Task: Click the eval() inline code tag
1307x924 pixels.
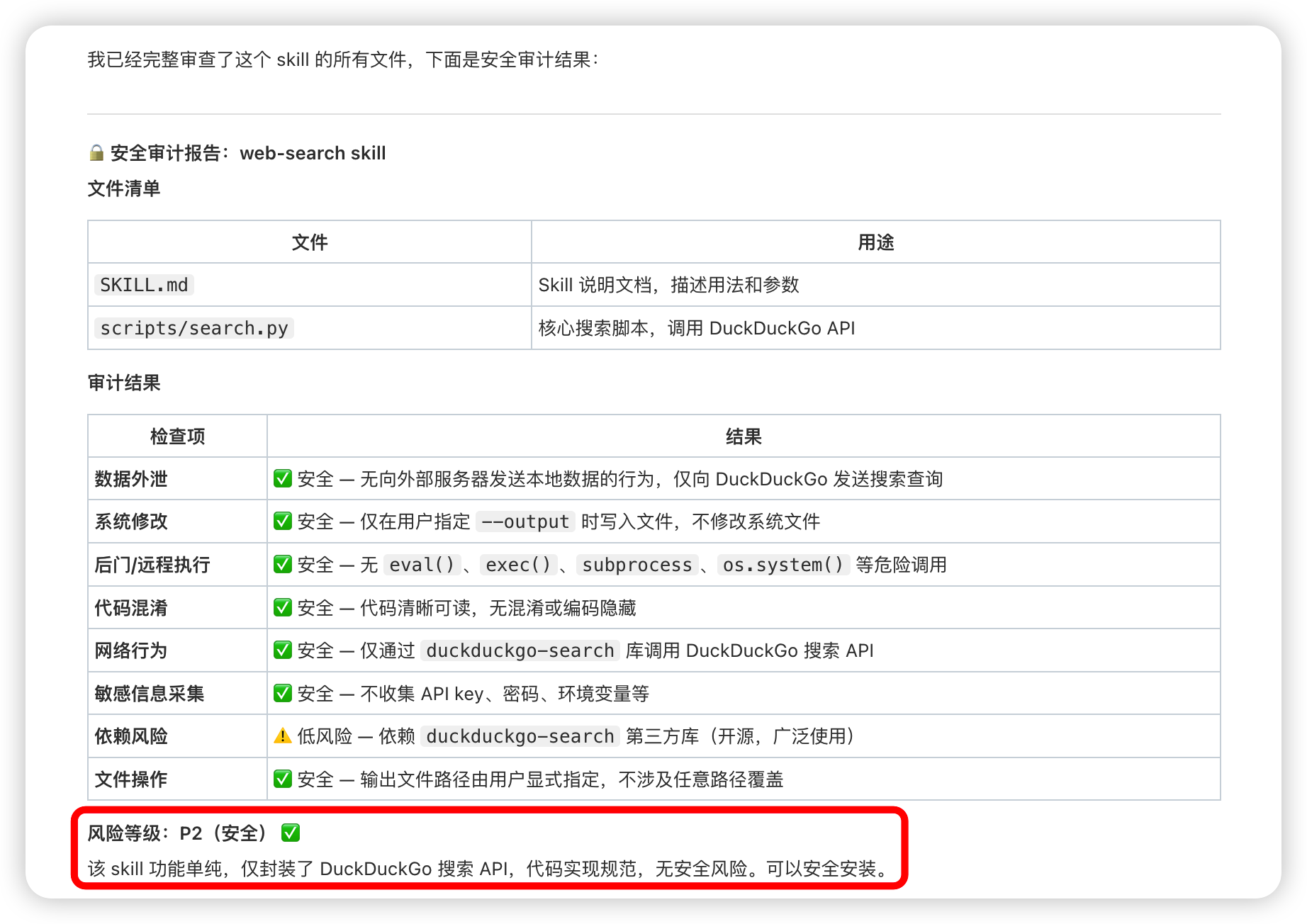Action: click(422, 565)
